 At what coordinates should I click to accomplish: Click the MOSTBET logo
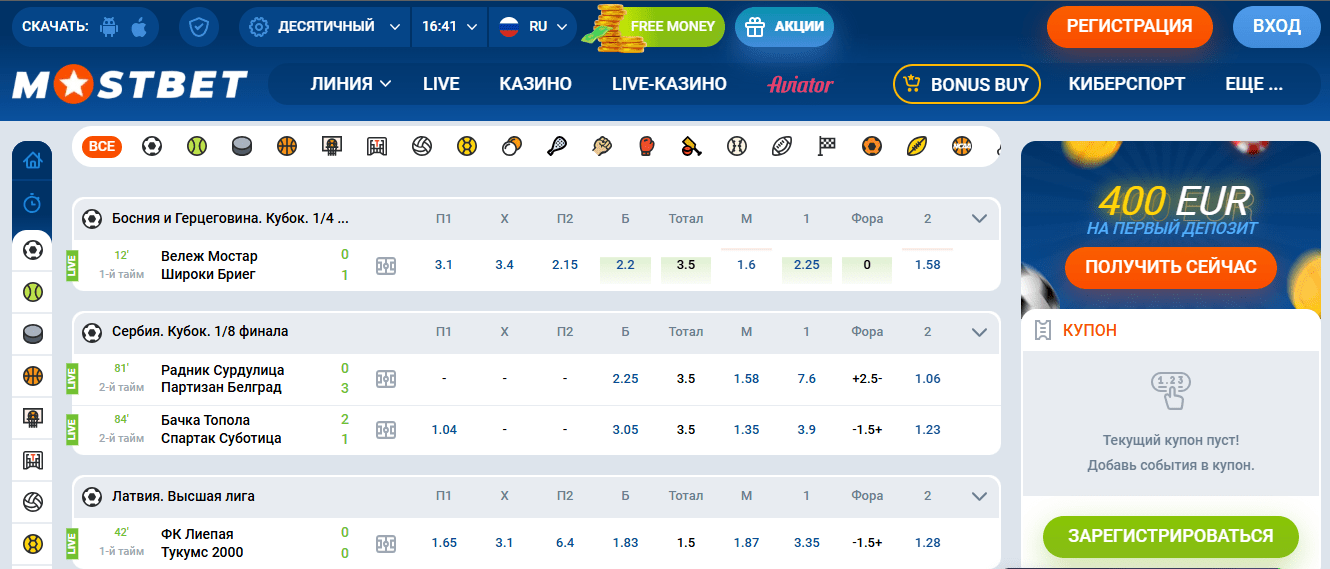(130, 85)
